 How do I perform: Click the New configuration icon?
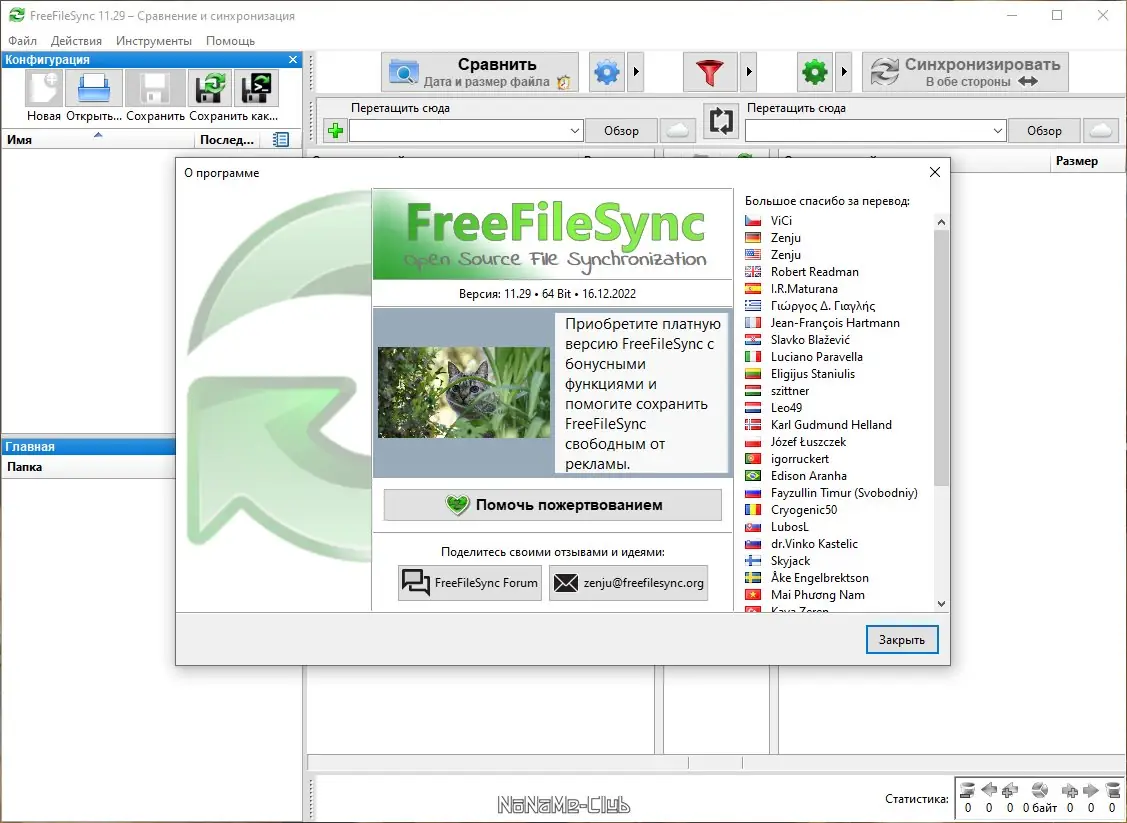pos(44,88)
